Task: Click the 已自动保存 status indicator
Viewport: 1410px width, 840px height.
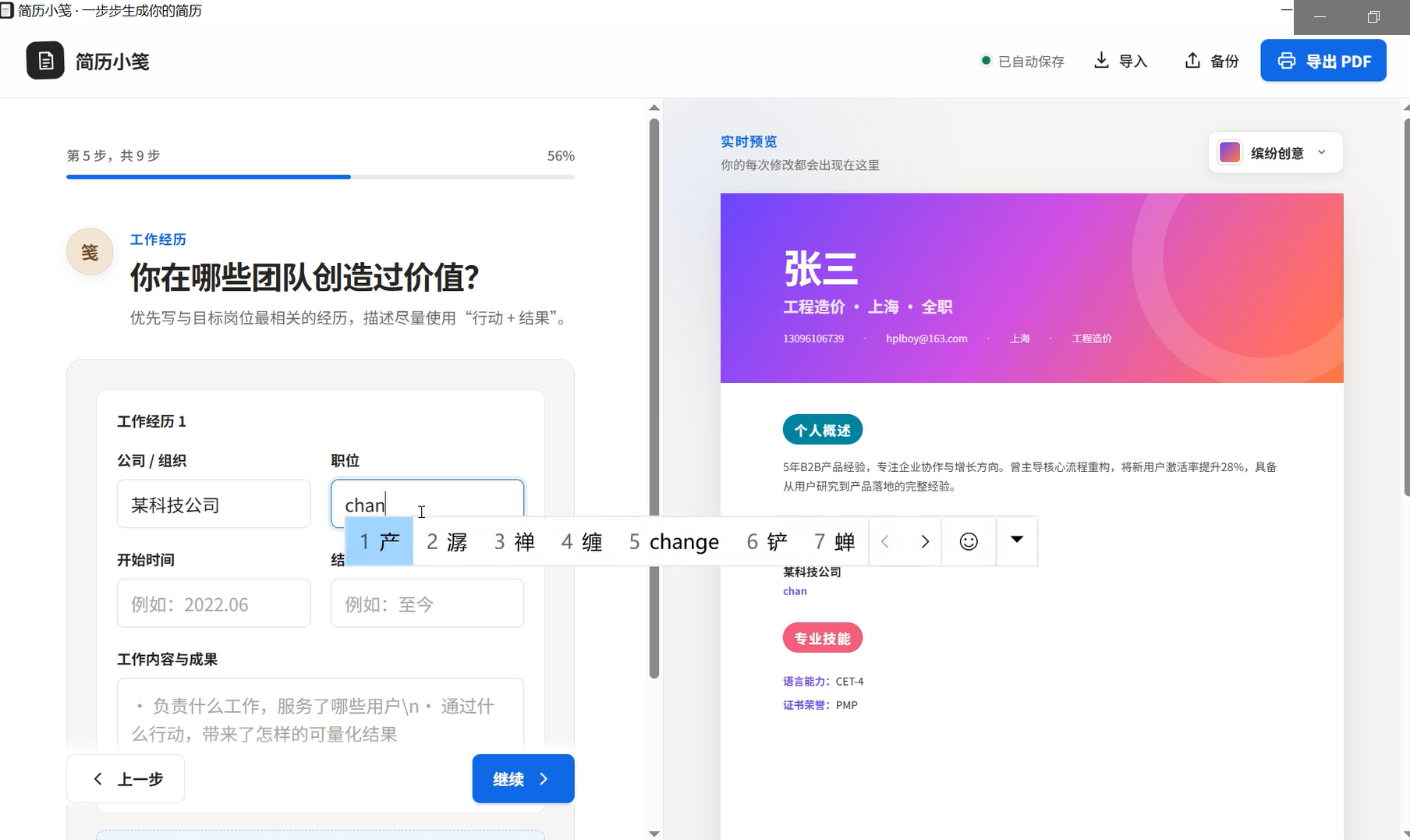Action: [1022, 61]
